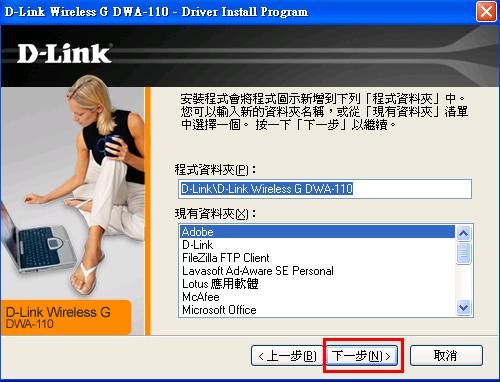Pick McAfee folder entry
Viewport: 500px width, 382px height.
pos(317,297)
